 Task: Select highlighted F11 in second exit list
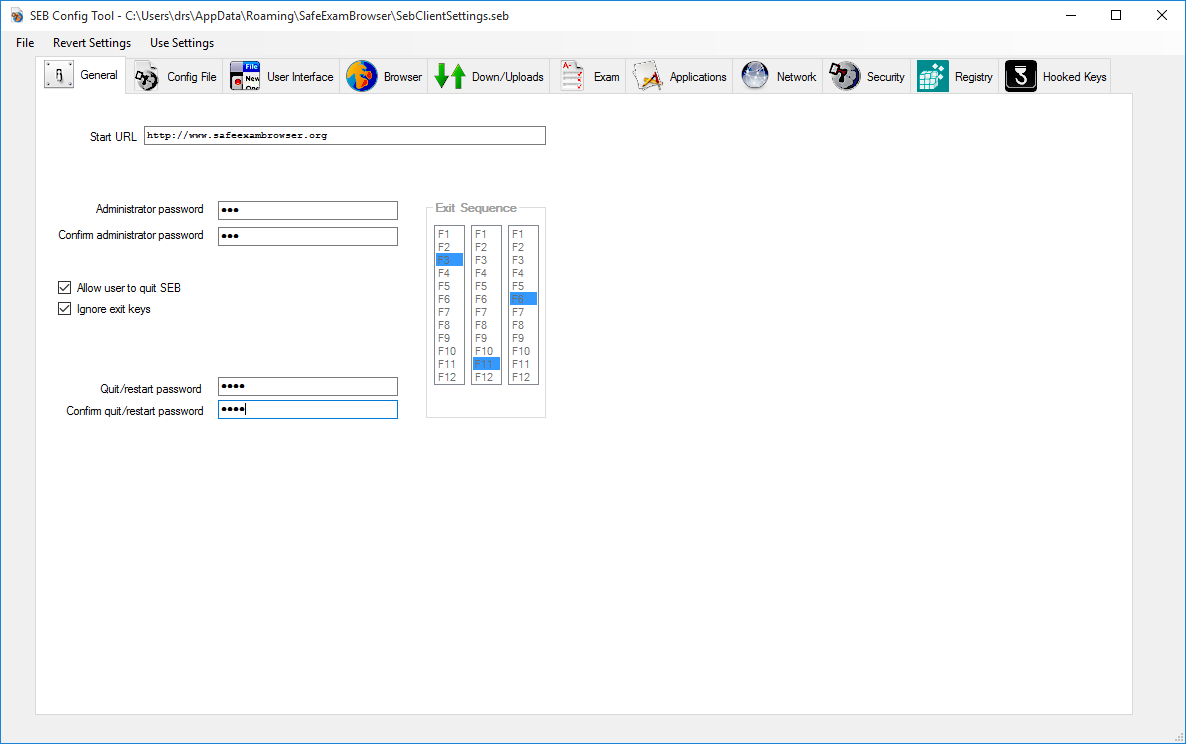tap(486, 364)
